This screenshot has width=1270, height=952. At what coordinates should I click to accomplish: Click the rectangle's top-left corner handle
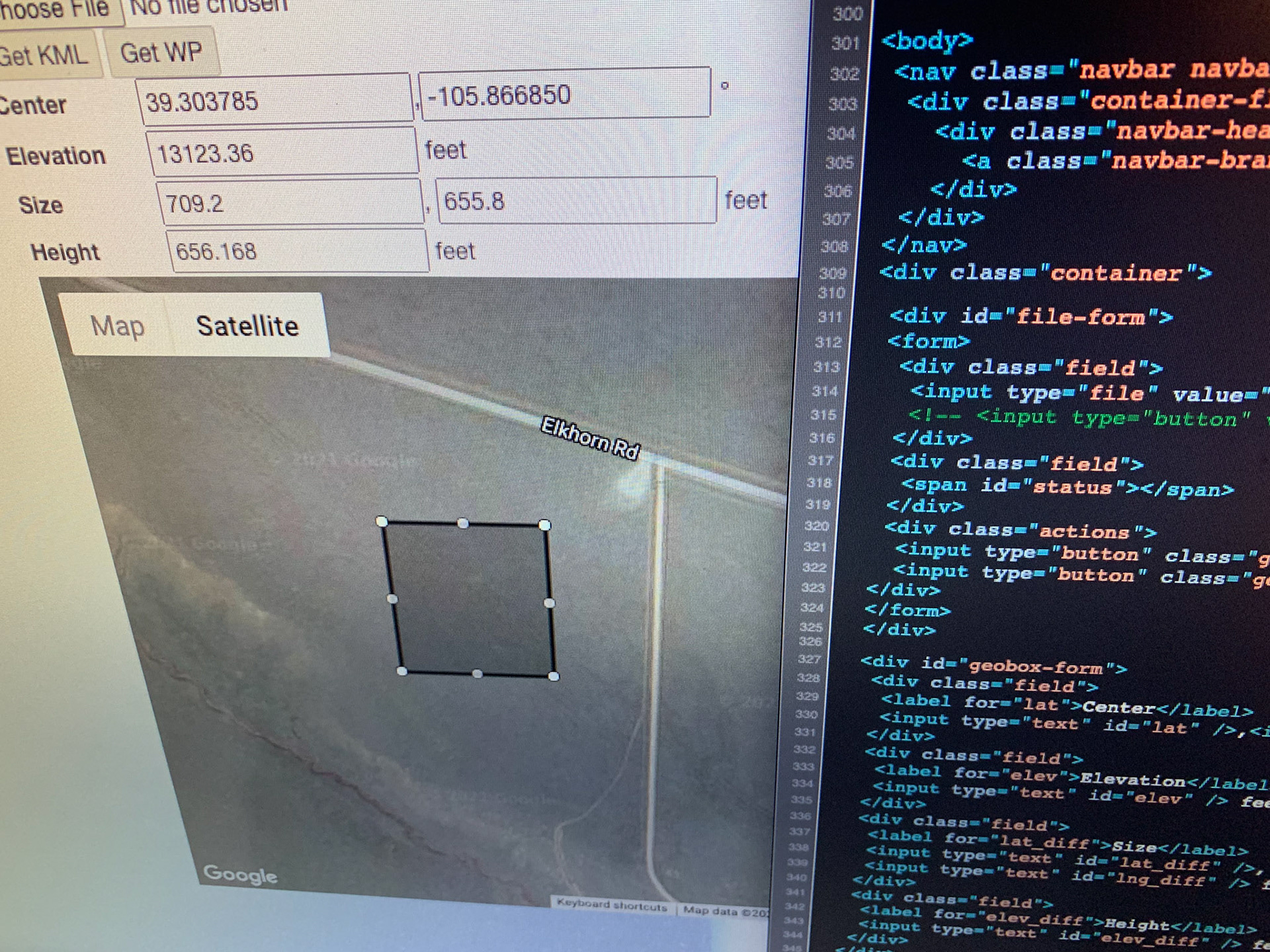coord(382,522)
